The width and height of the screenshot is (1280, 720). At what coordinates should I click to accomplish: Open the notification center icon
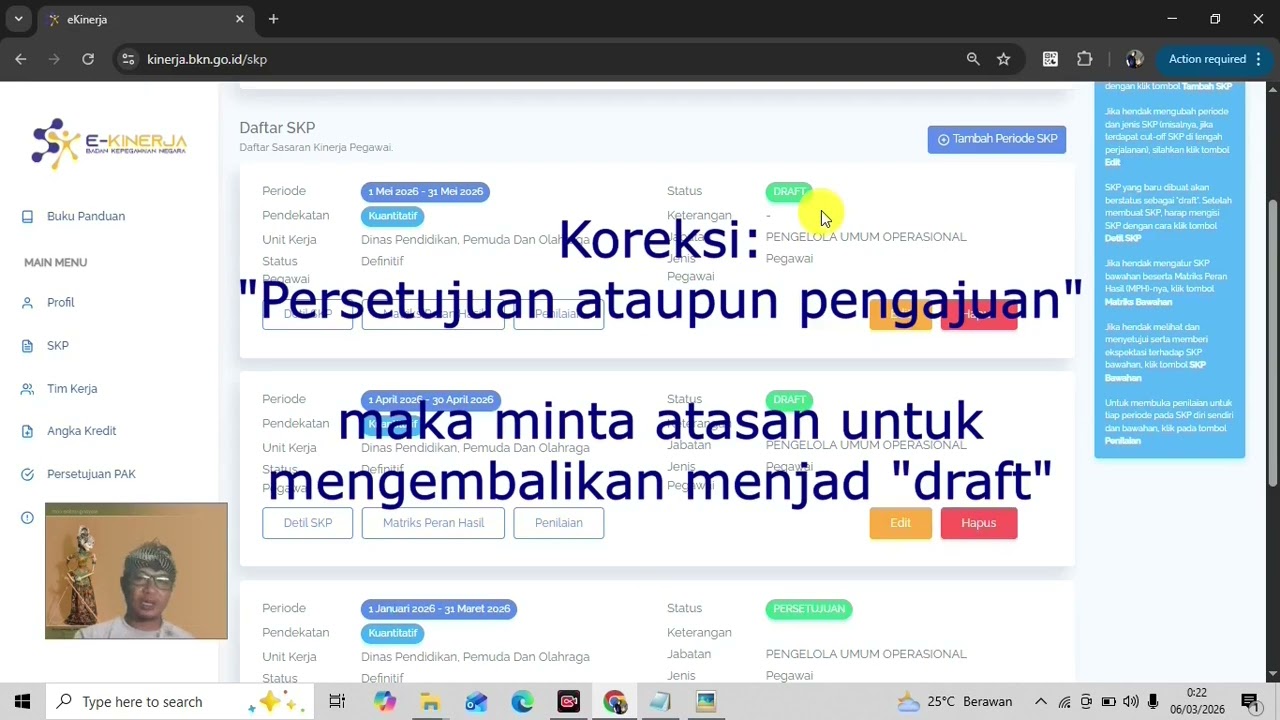pos(1249,702)
